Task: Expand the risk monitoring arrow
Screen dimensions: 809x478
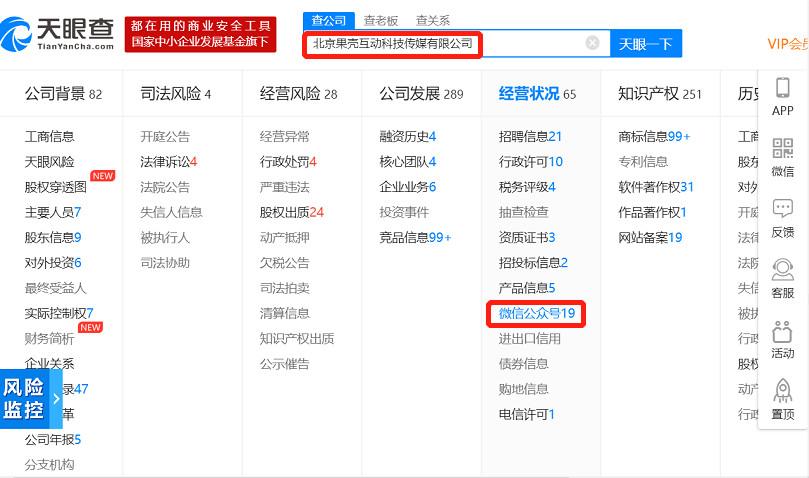Action: point(56,399)
